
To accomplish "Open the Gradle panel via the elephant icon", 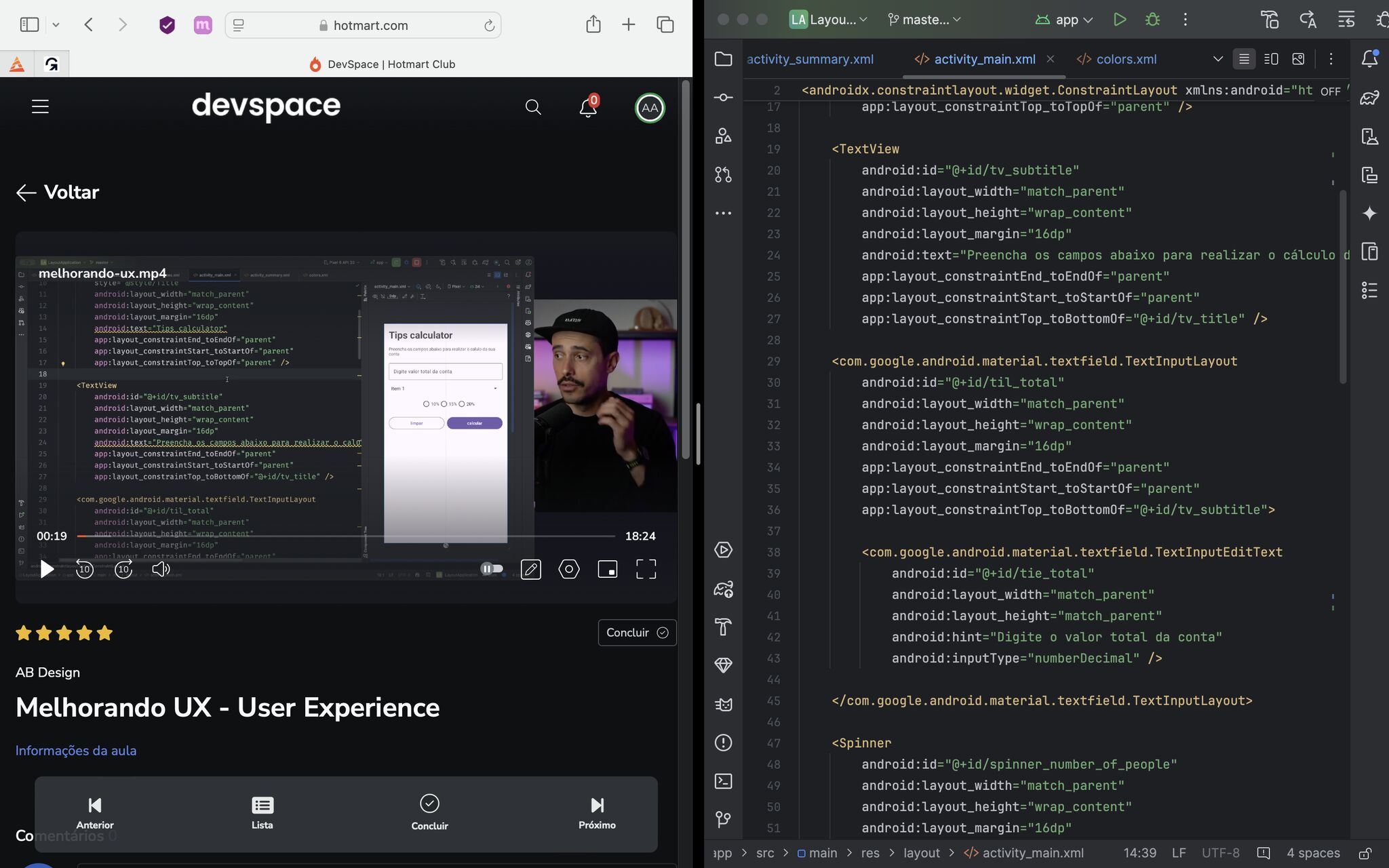I will click(x=1370, y=97).
